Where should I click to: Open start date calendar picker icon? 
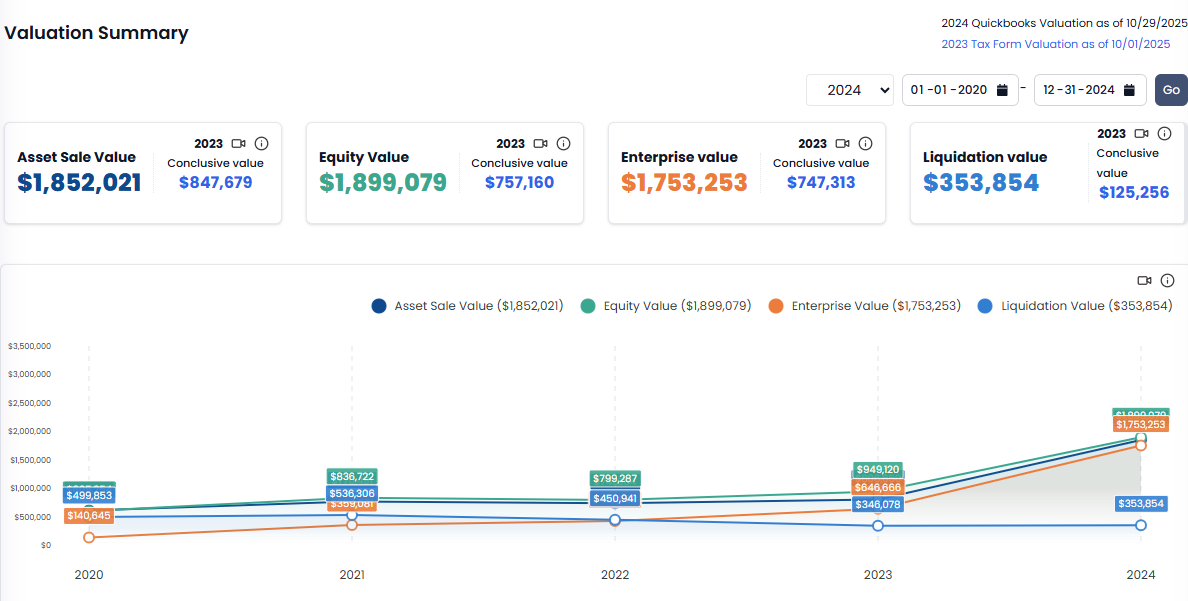1002,90
